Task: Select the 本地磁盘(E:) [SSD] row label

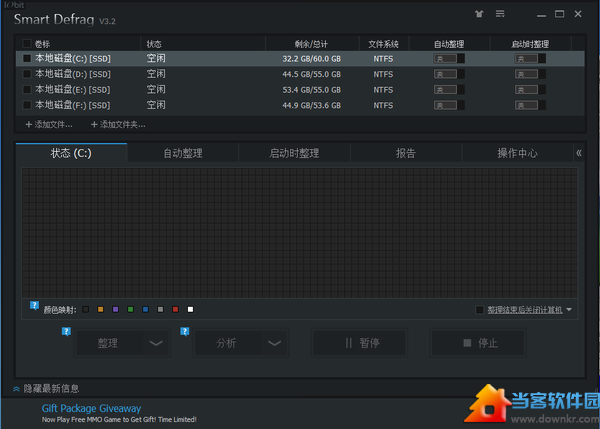Action: coord(73,90)
